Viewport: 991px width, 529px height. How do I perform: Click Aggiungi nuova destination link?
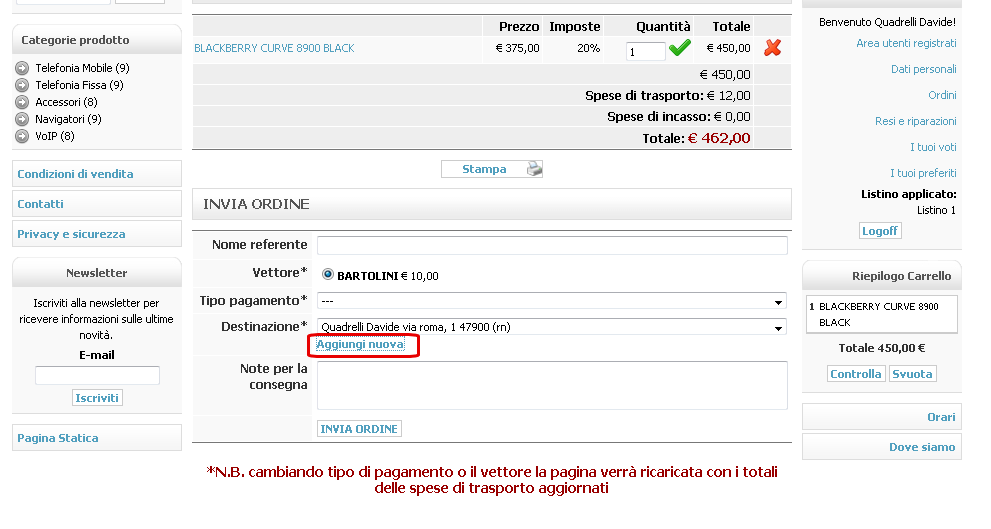360,344
